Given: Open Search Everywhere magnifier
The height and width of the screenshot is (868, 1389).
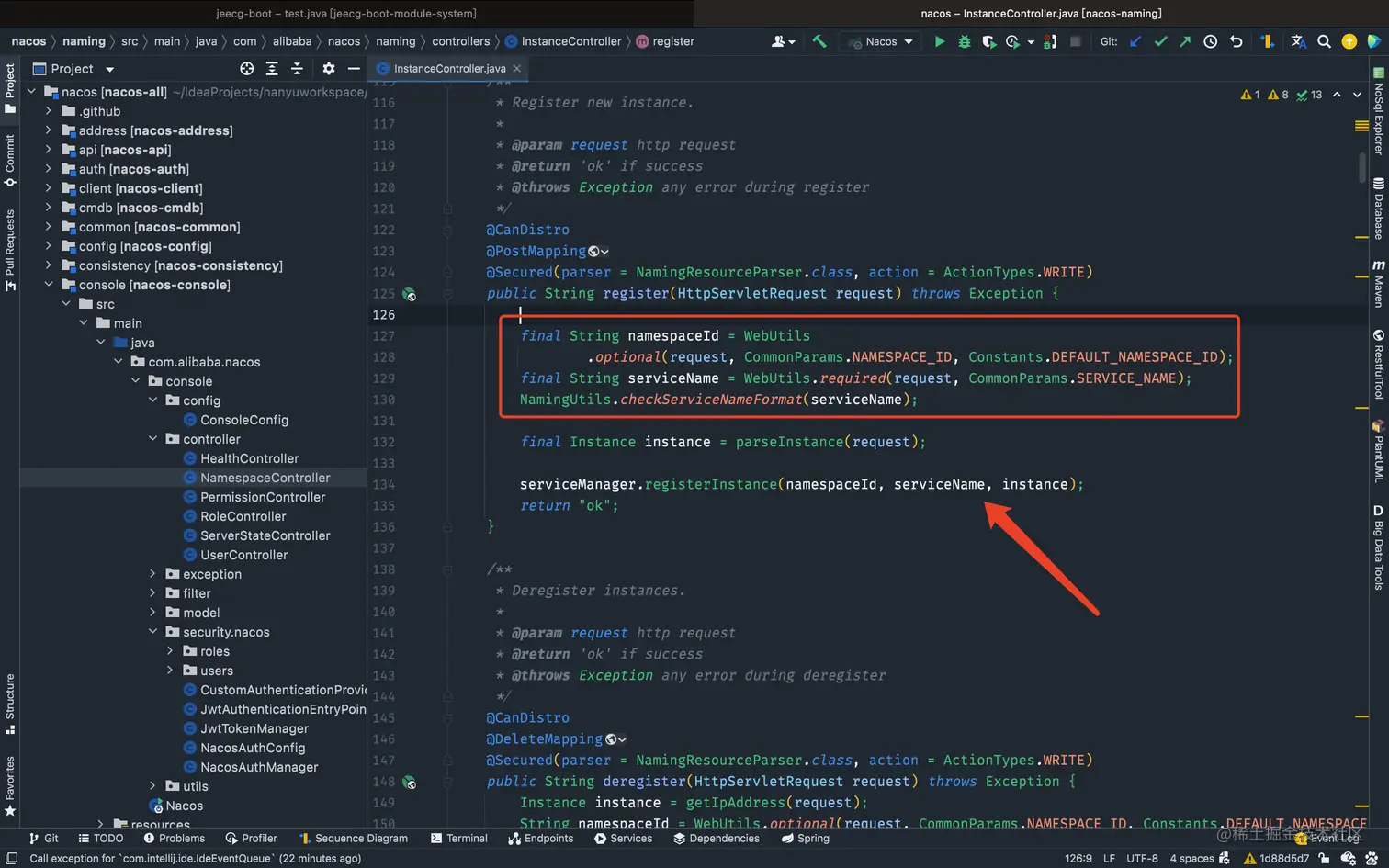Looking at the screenshot, I should point(1324,41).
